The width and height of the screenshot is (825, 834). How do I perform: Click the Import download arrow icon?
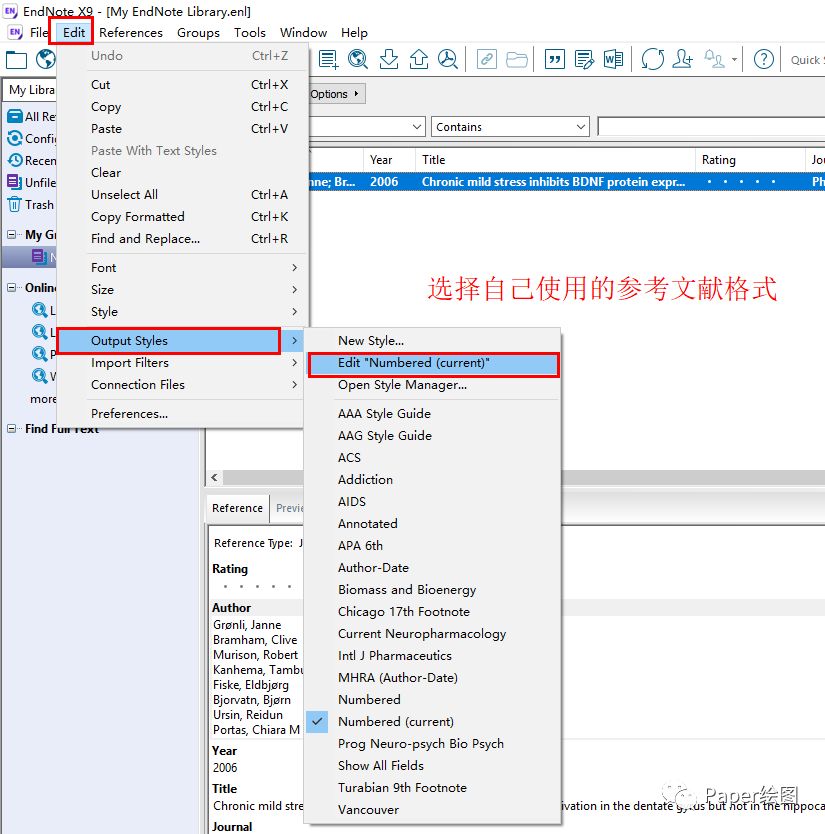[x=389, y=59]
